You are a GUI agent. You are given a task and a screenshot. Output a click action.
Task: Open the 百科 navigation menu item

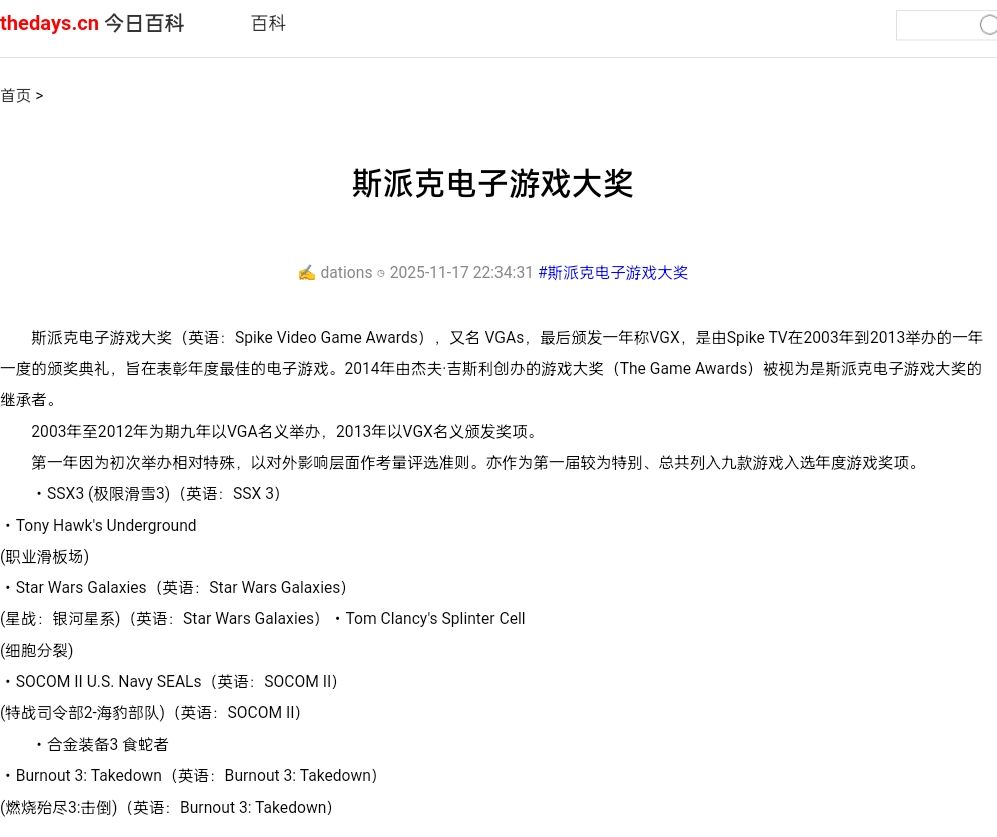click(268, 24)
